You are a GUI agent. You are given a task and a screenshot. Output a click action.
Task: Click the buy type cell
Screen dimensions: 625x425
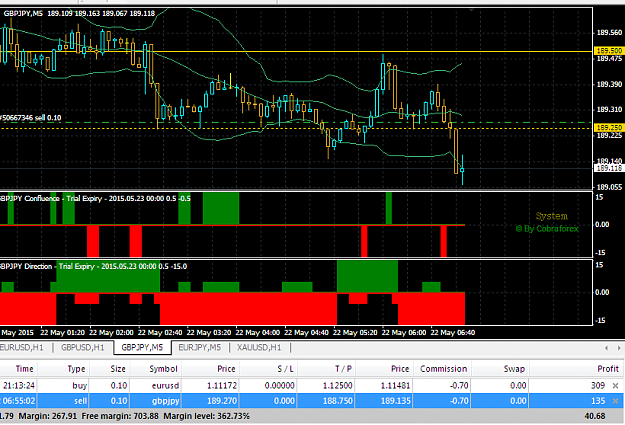coord(80,386)
